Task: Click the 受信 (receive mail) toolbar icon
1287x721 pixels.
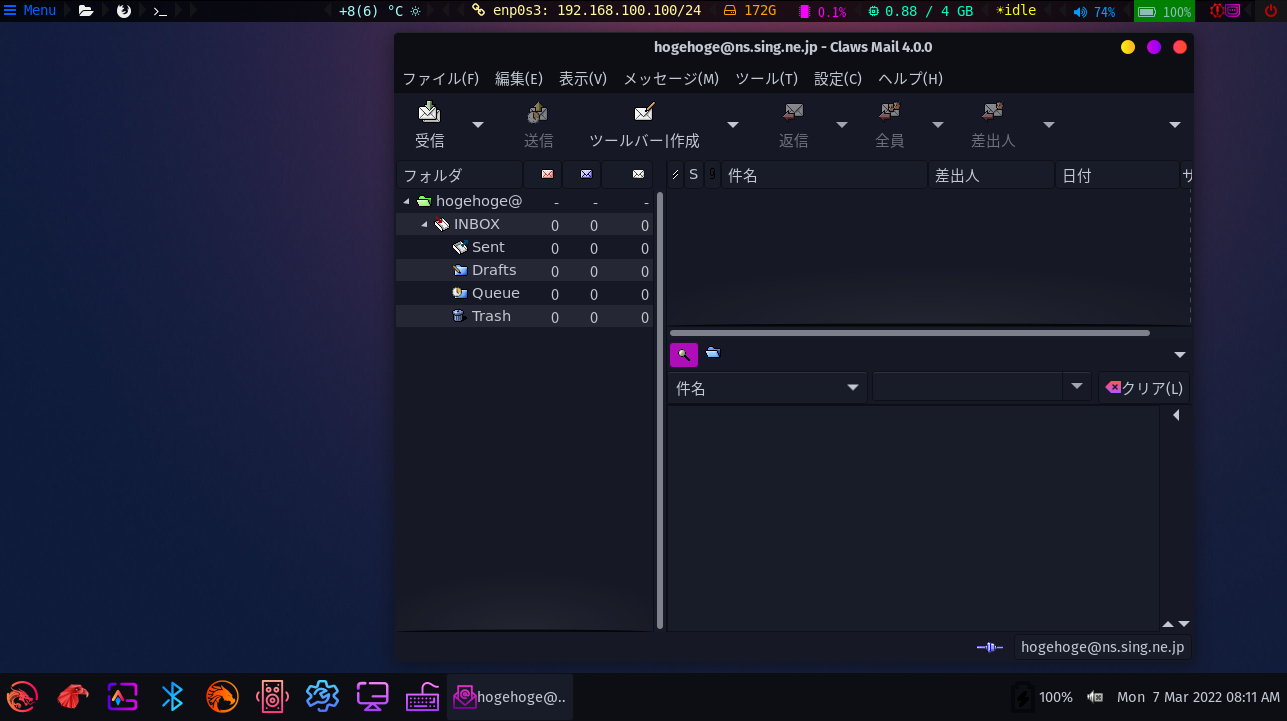Action: [429, 112]
